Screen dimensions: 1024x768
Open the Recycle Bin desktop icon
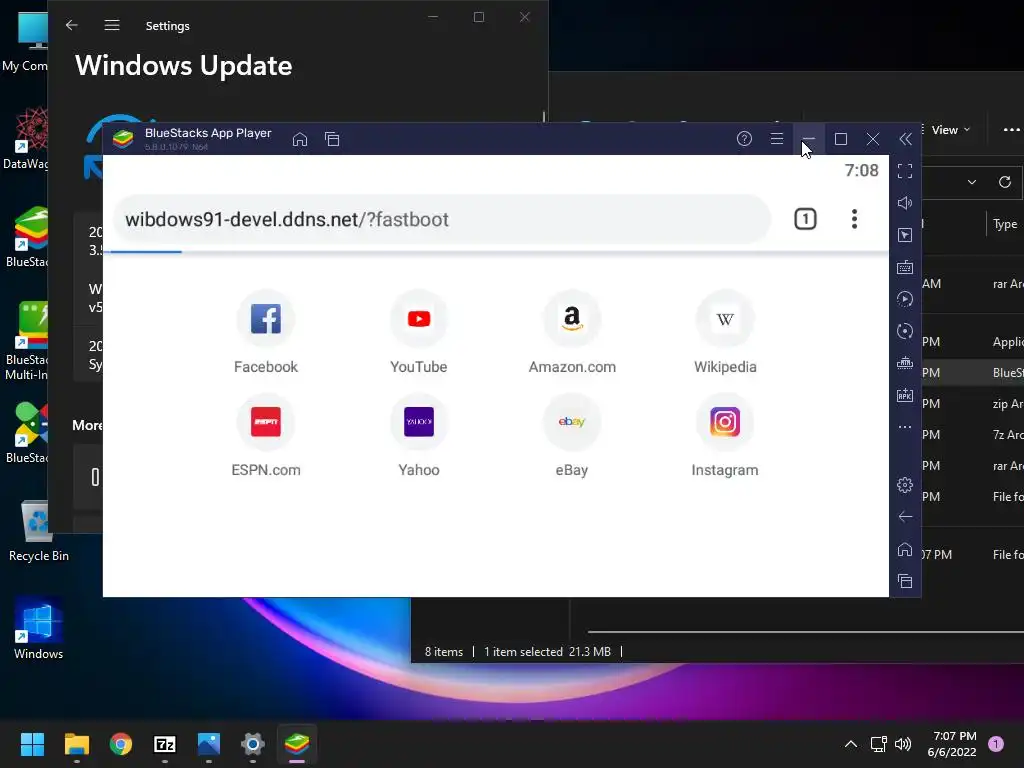[x=39, y=531]
